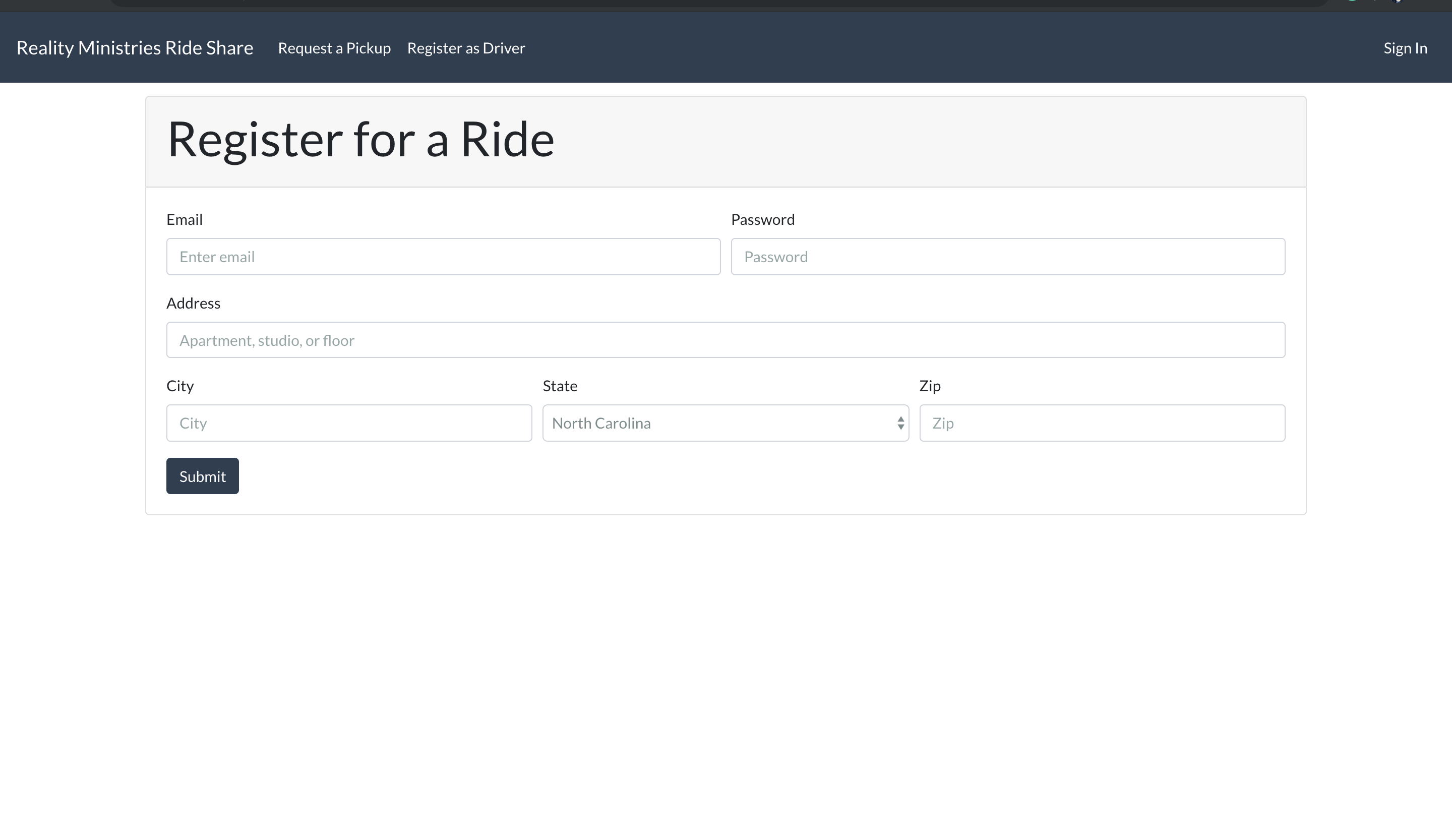Click the Password label text

762,219
